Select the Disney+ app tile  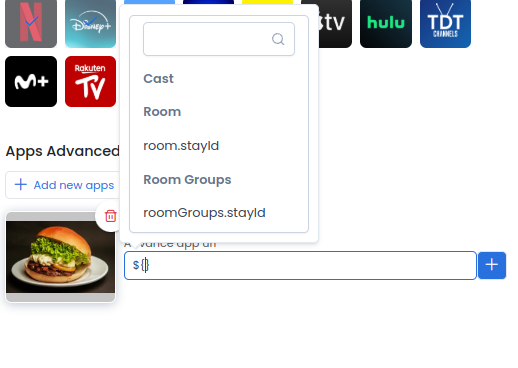pyautogui.click(x=90, y=23)
